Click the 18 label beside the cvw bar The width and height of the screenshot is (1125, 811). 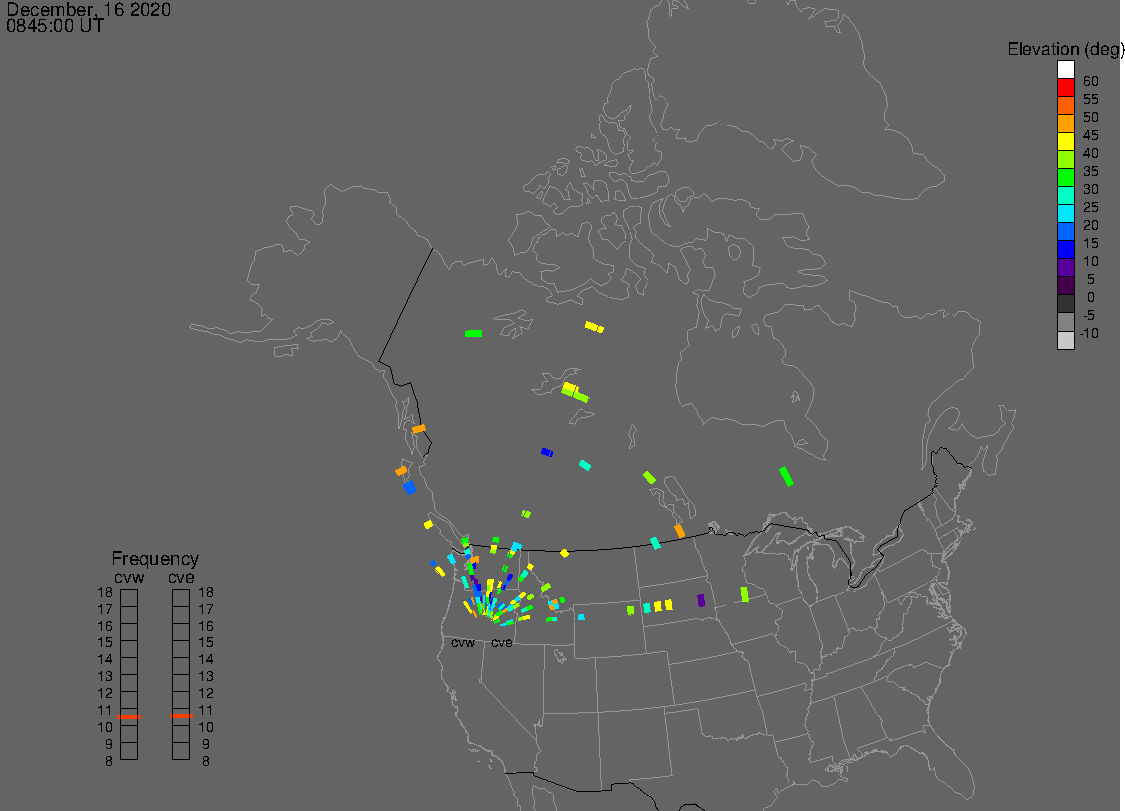pos(105,592)
